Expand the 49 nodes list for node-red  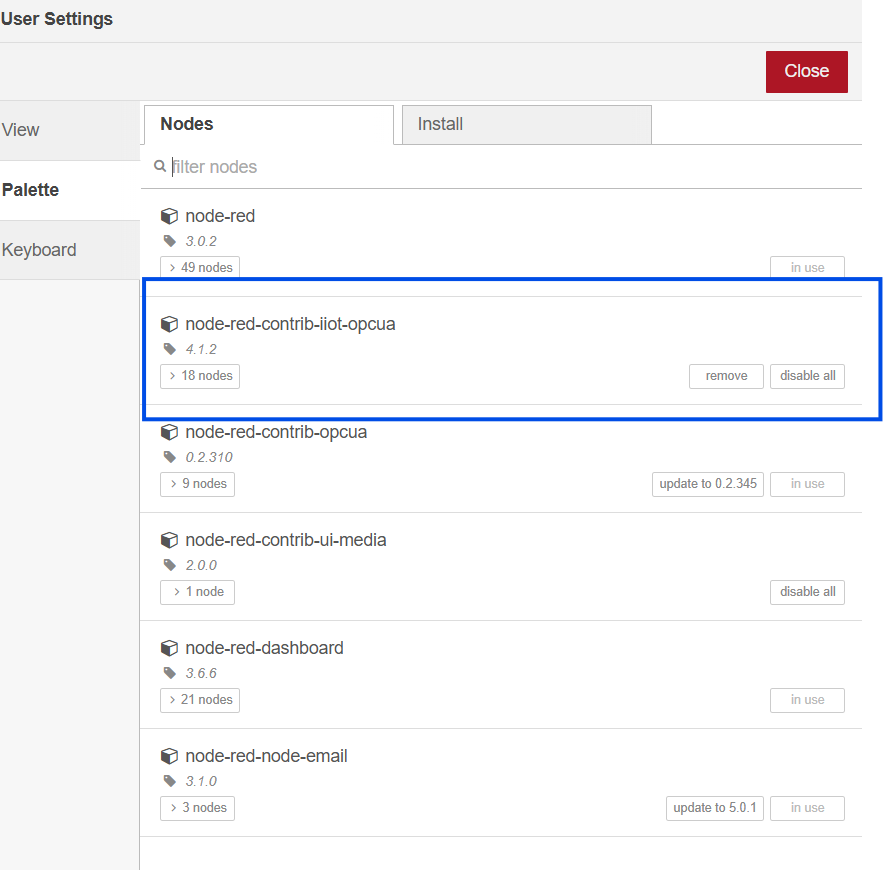pyautogui.click(x=200, y=267)
